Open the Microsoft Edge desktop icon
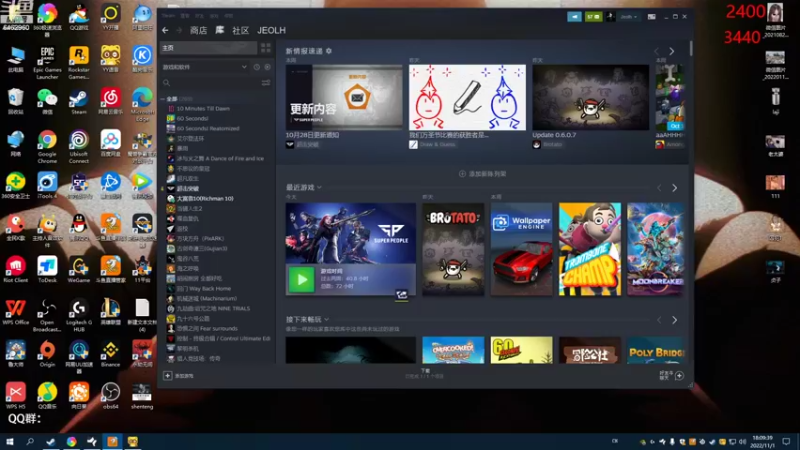Image resolution: width=800 pixels, height=450 pixels. [x=142, y=105]
